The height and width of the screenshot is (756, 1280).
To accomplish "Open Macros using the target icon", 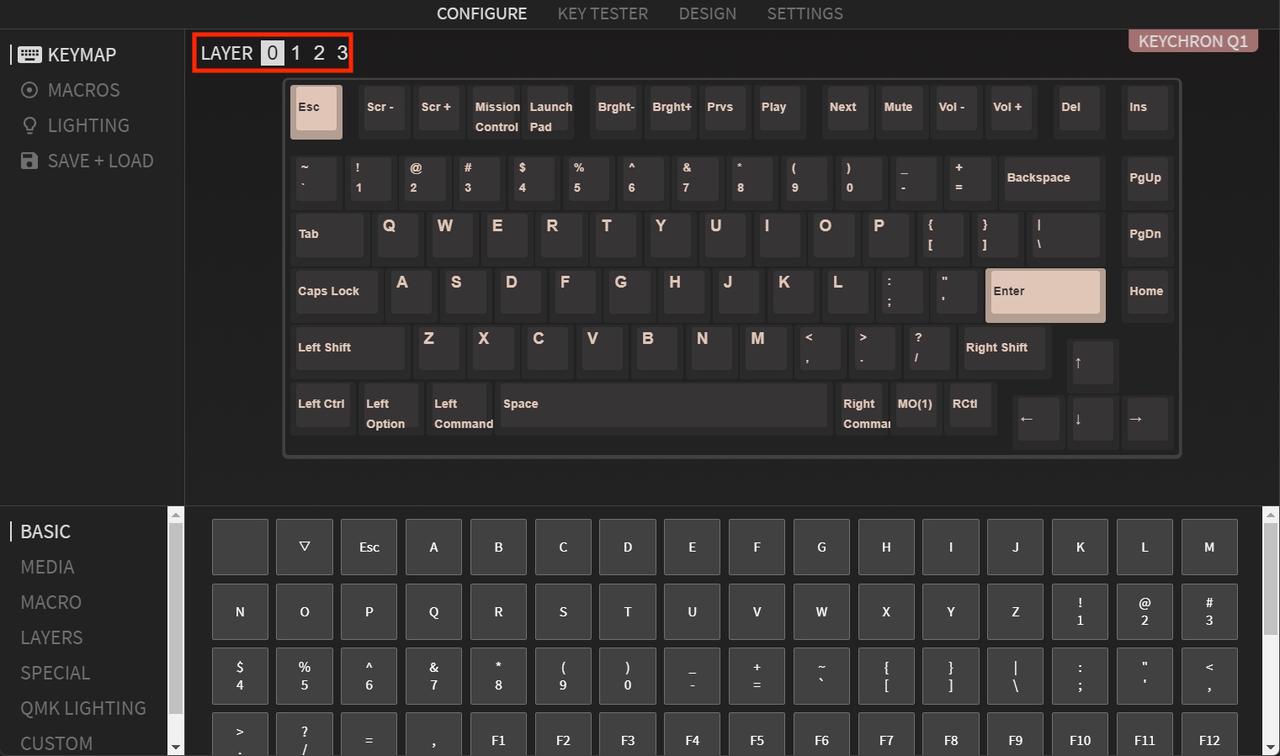I will click(x=30, y=90).
